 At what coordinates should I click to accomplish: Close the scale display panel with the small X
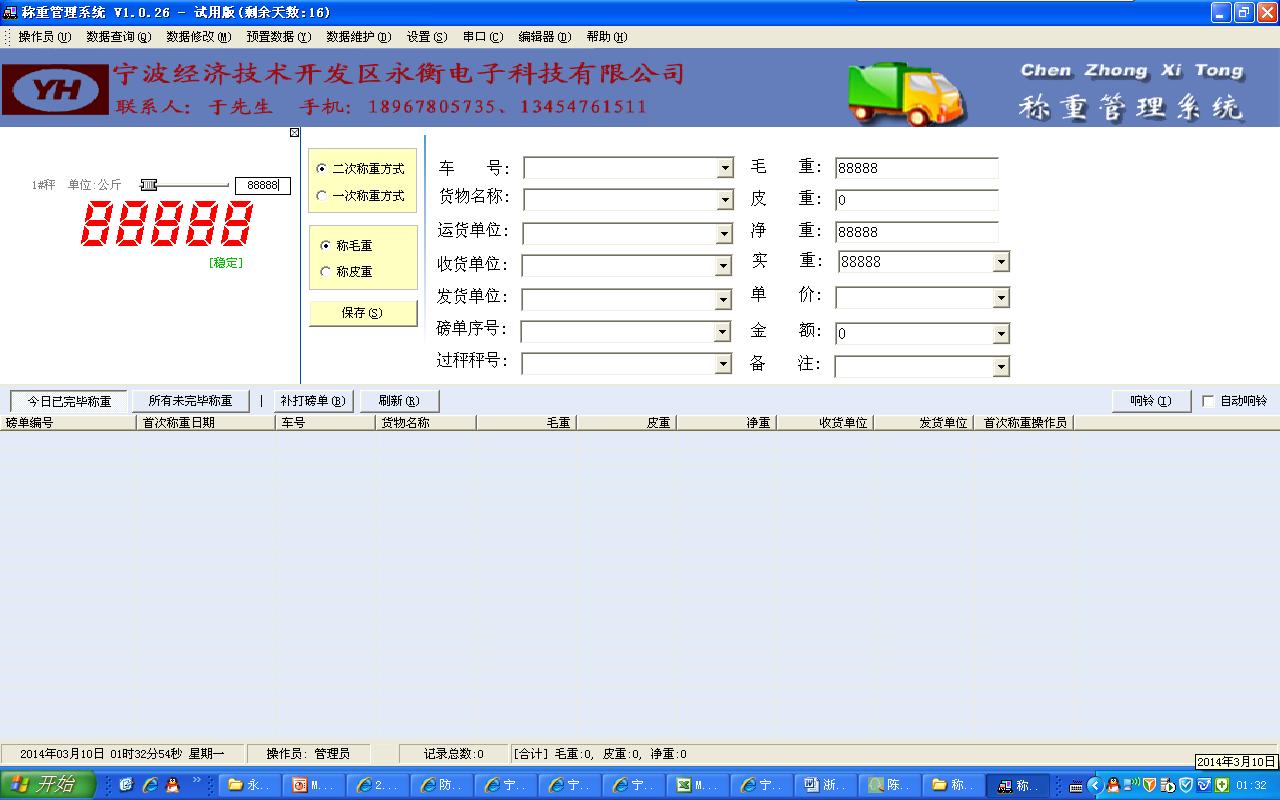294,133
